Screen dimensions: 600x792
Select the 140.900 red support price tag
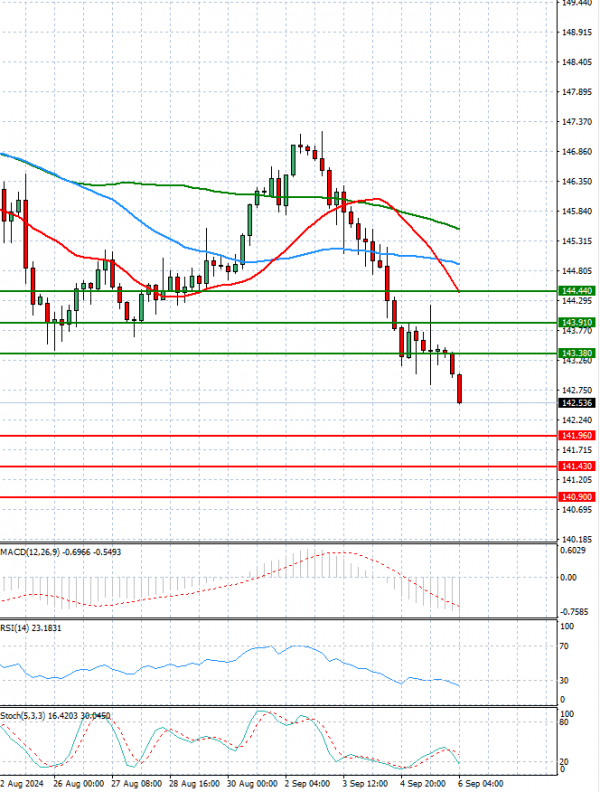[x=575, y=497]
